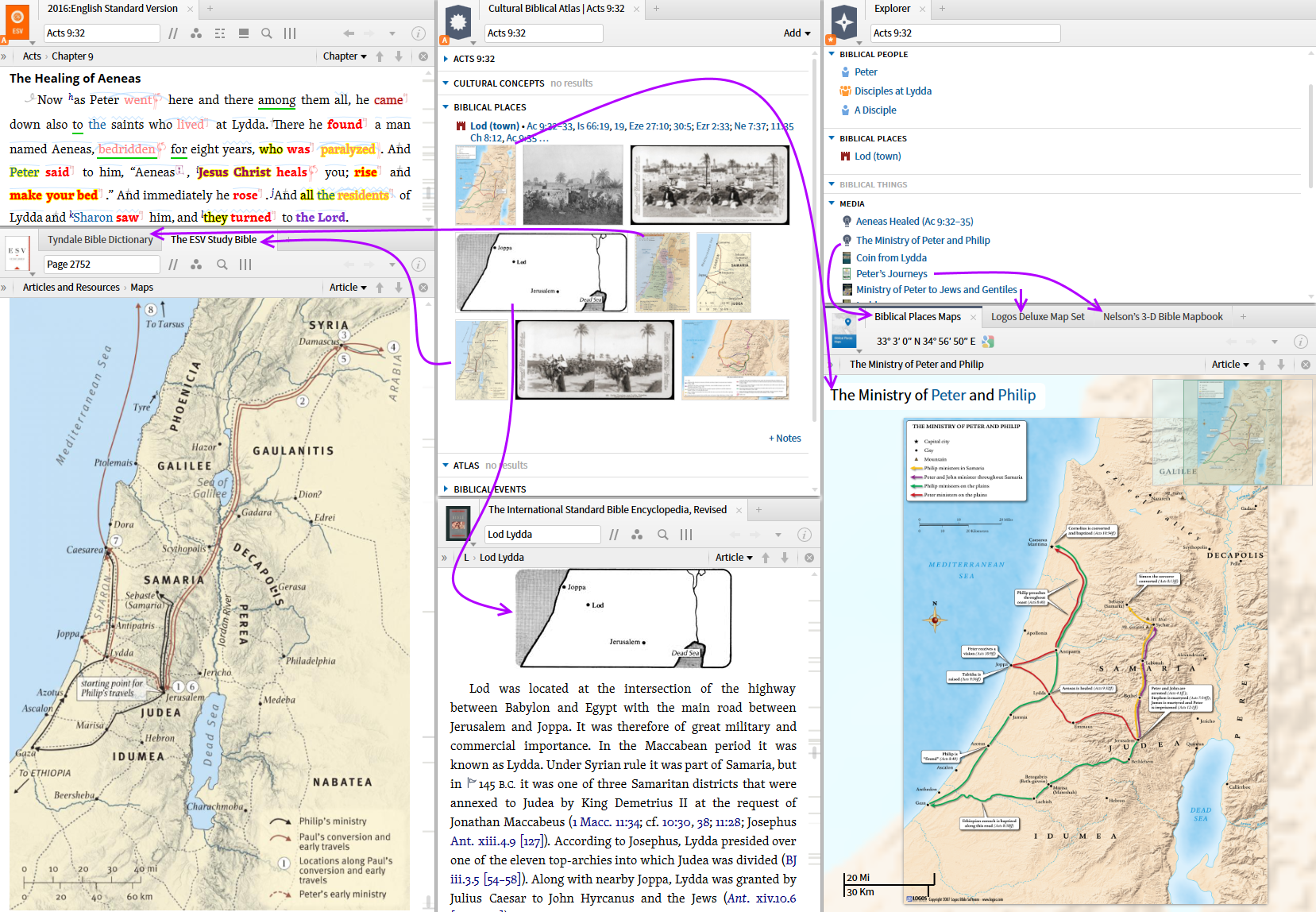Click Page 2752 box in Study Bible
This screenshot has width=1316, height=912.
coord(102,265)
